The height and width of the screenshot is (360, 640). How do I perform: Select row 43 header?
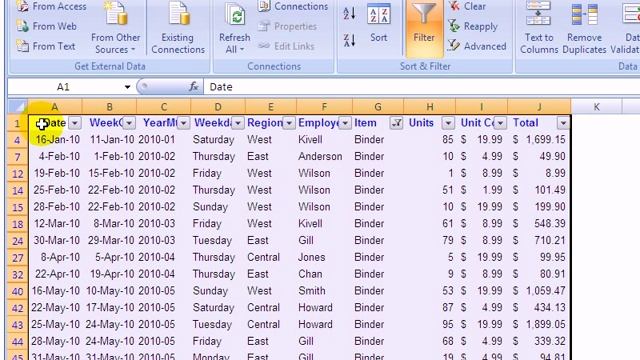[18, 325]
